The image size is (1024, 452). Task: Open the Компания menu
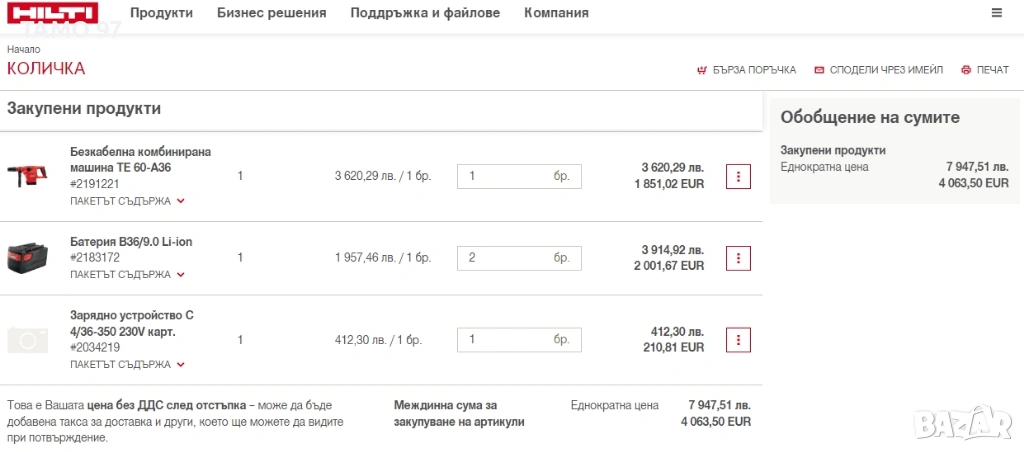click(556, 13)
